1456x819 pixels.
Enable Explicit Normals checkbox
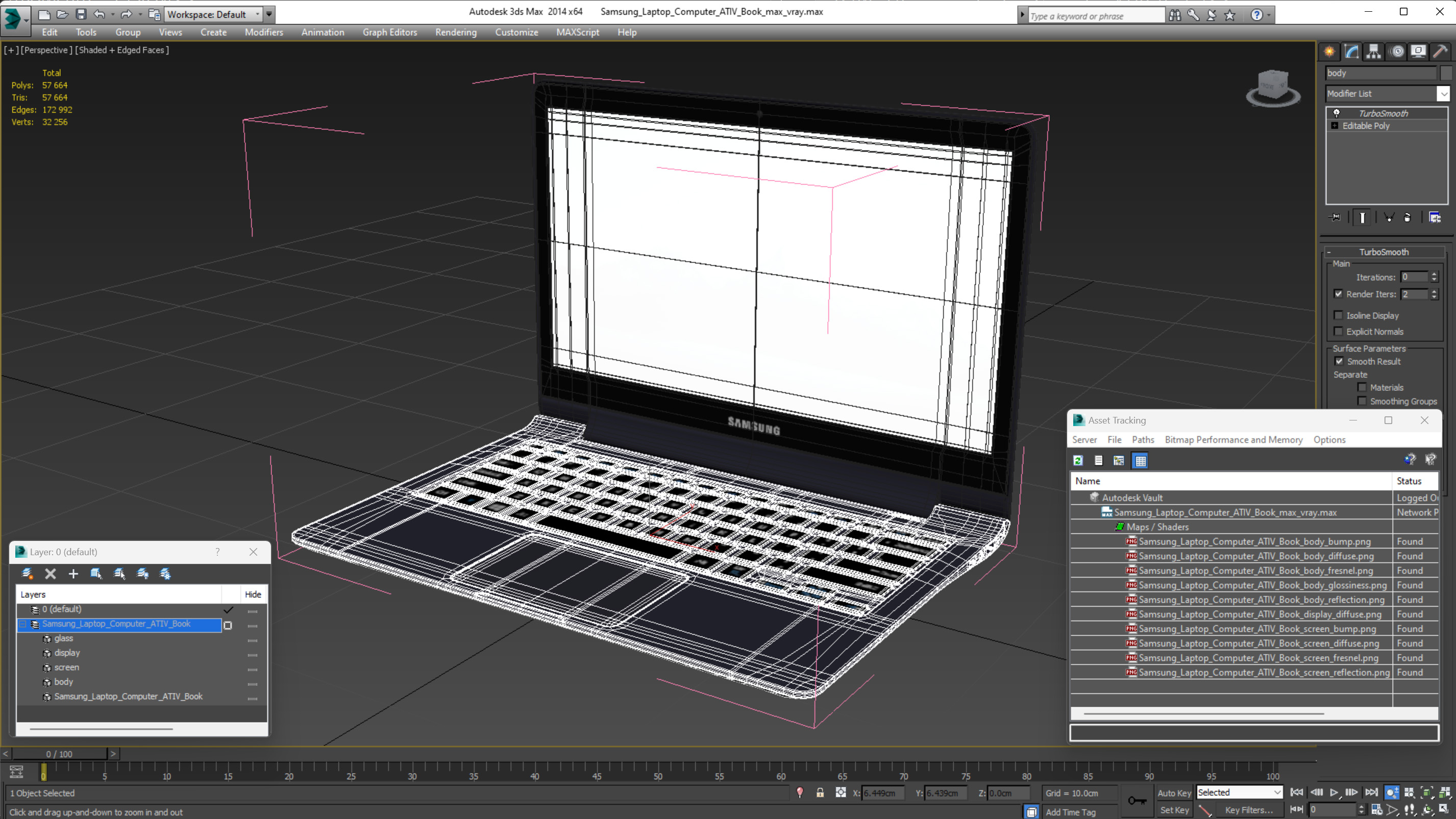tap(1338, 331)
